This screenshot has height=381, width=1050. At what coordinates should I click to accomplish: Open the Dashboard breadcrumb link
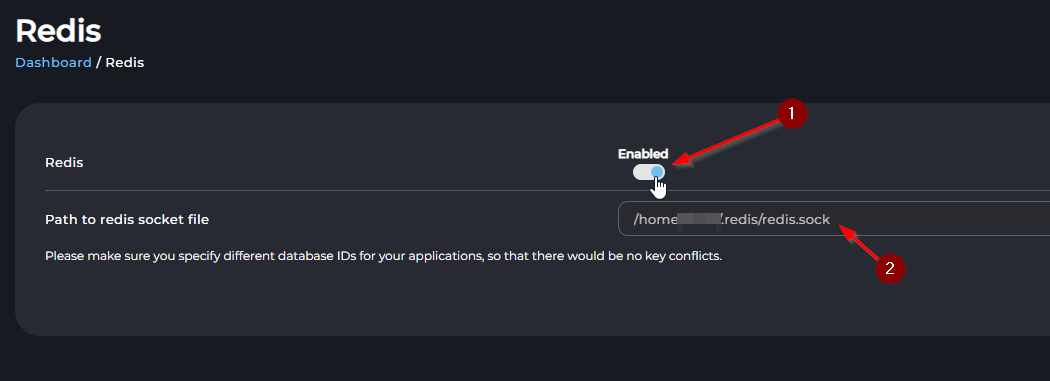[x=54, y=62]
